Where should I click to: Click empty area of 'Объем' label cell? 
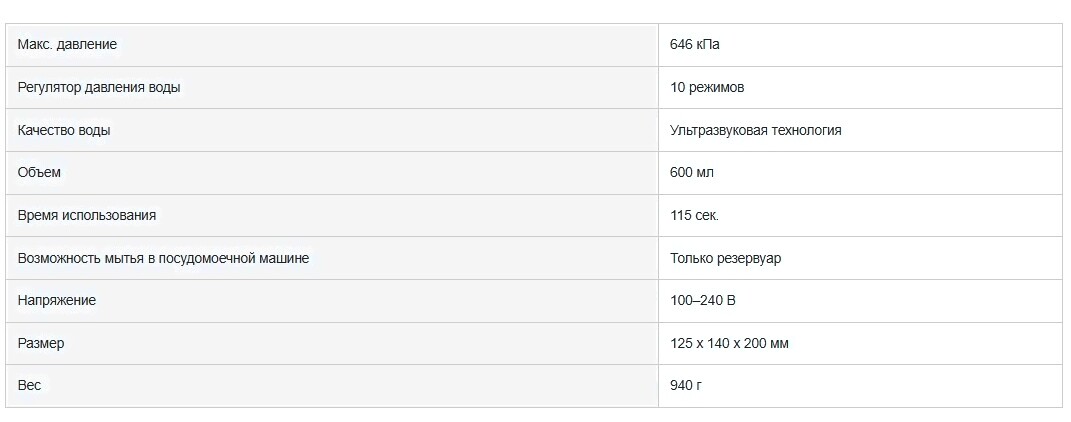pyautogui.click(x=355, y=173)
